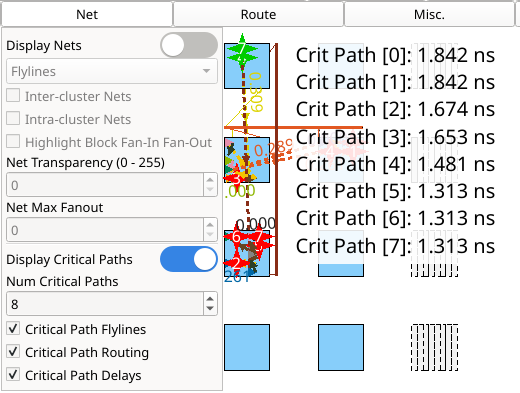Click Crit Path [0]: 1.842 ns label
The image size is (520, 393).
(x=395, y=55)
